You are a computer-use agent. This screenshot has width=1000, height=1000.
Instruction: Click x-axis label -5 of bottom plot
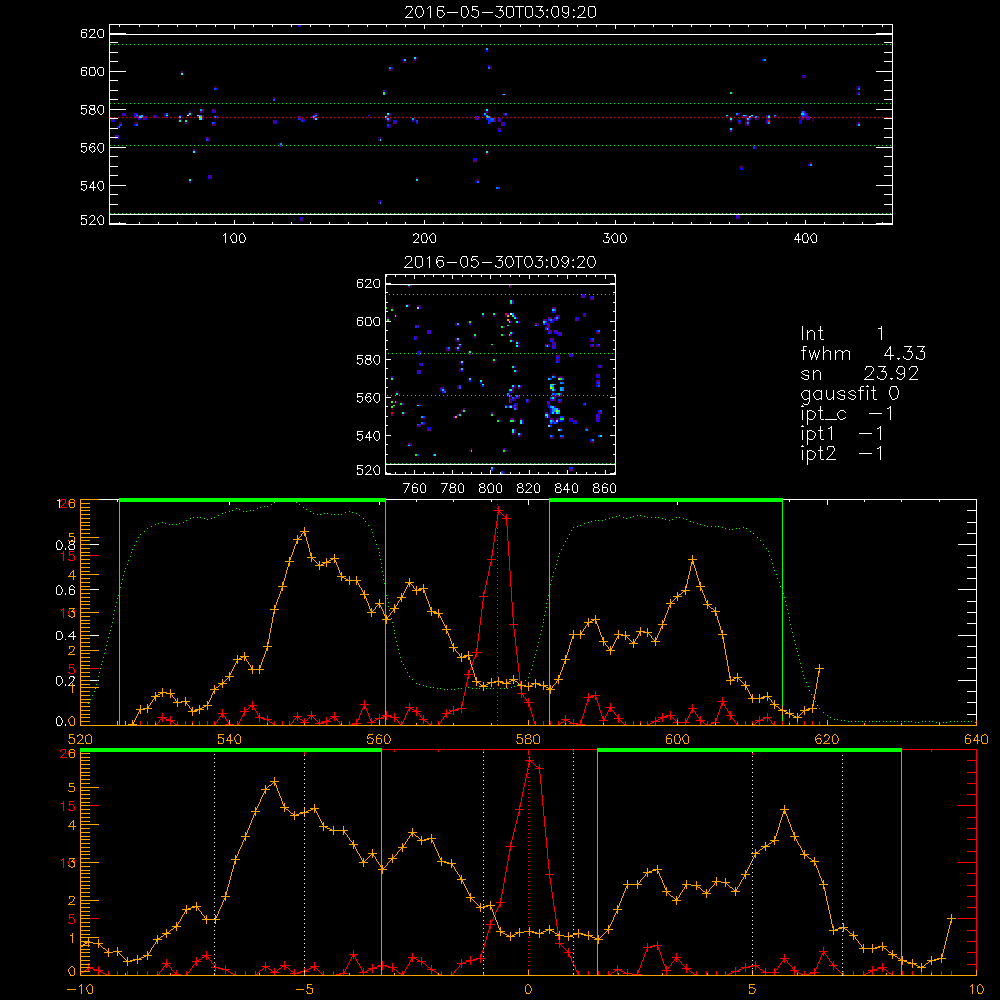[x=304, y=989]
